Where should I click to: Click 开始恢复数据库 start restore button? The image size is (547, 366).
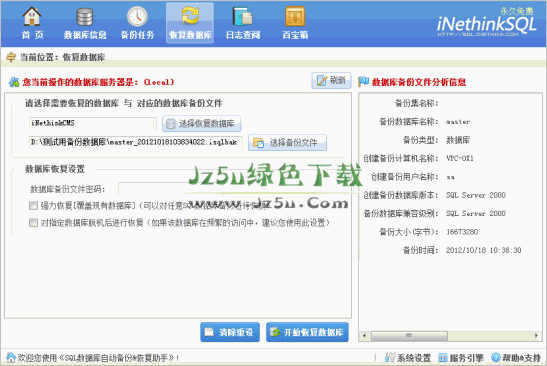coord(307,332)
